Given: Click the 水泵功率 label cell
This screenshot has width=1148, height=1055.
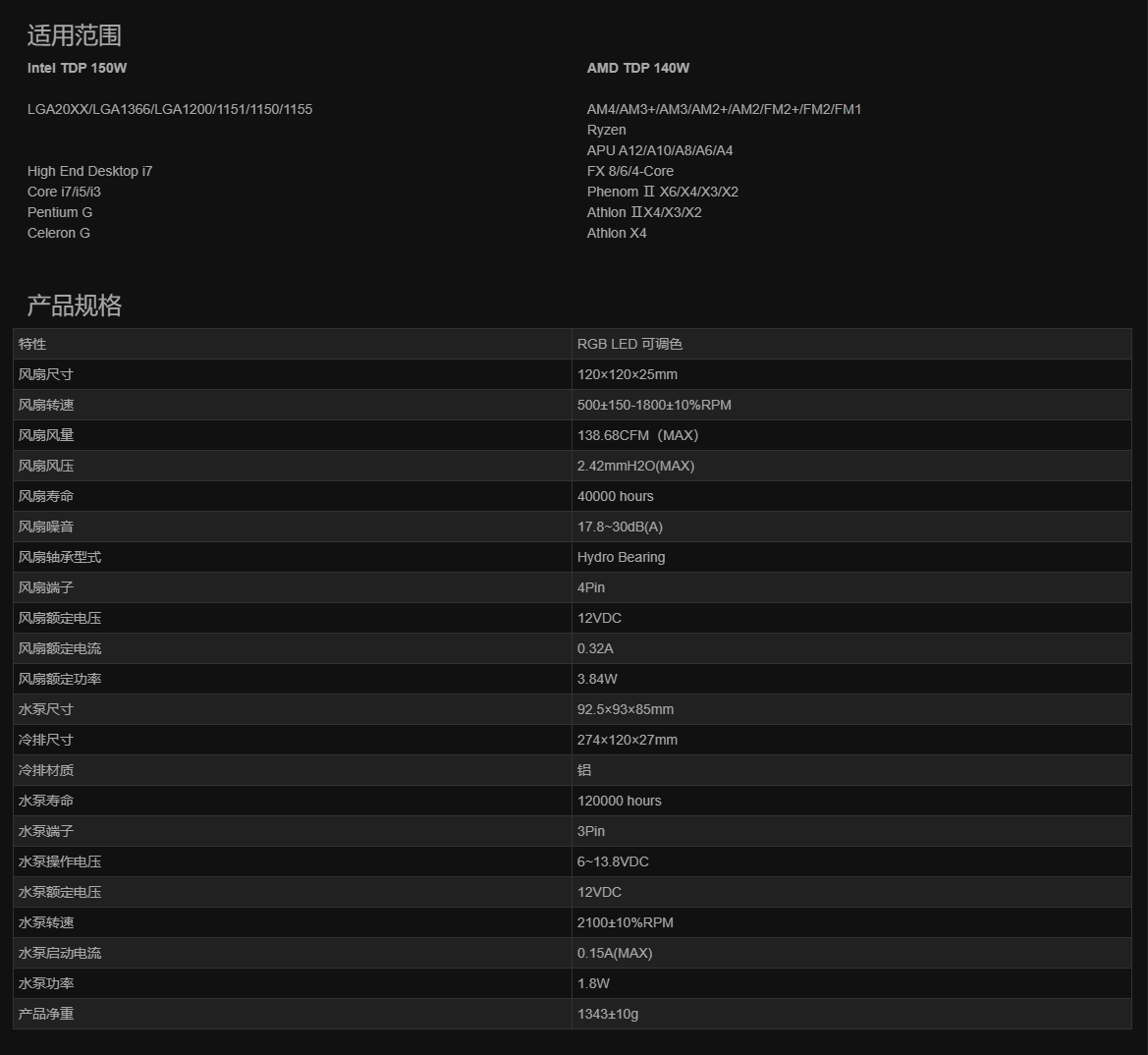Looking at the screenshot, I should (x=292, y=983).
